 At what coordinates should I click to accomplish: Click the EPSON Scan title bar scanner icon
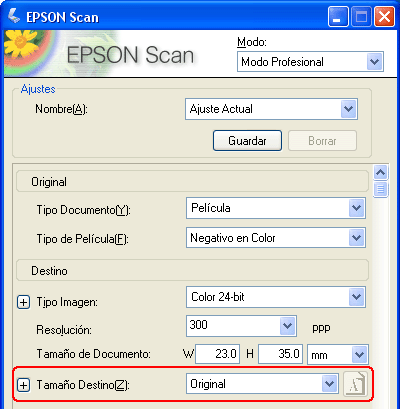14,16
